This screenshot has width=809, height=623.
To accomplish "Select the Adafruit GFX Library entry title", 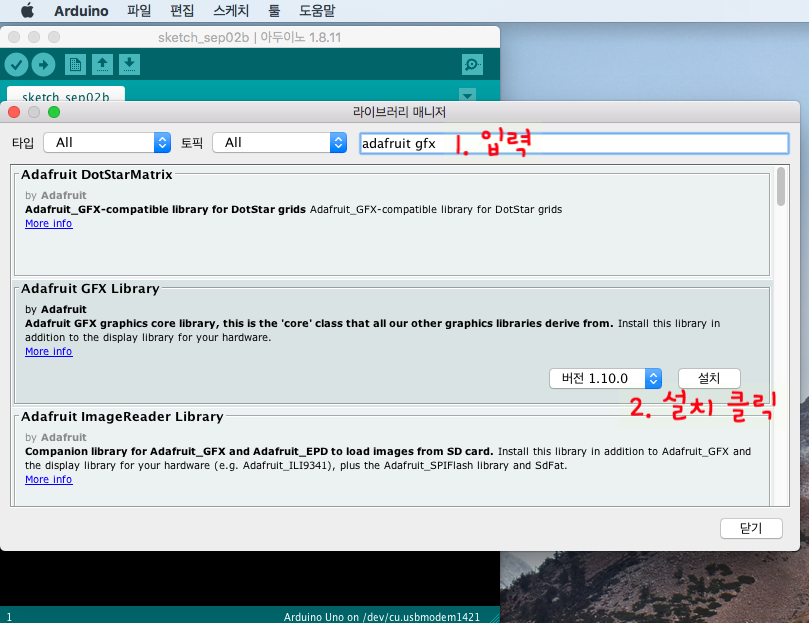I will 90,289.
